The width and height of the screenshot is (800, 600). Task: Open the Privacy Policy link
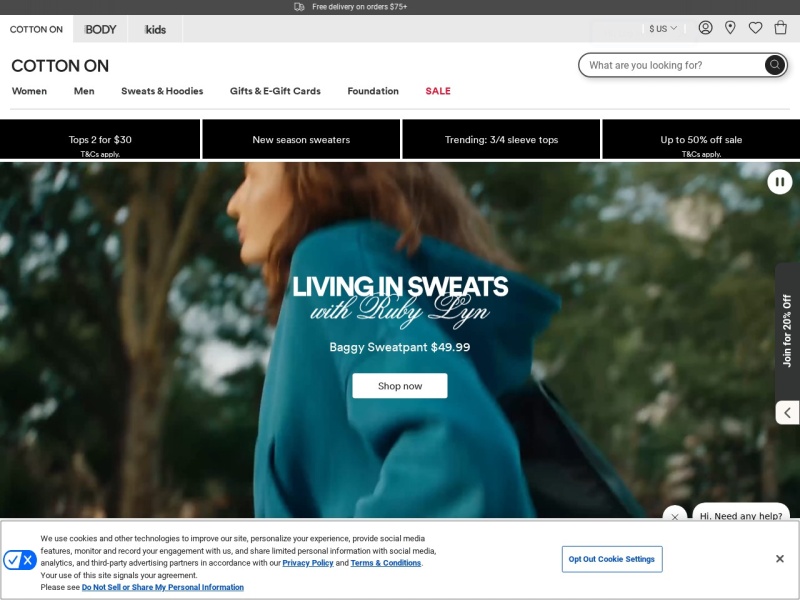pyautogui.click(x=308, y=563)
